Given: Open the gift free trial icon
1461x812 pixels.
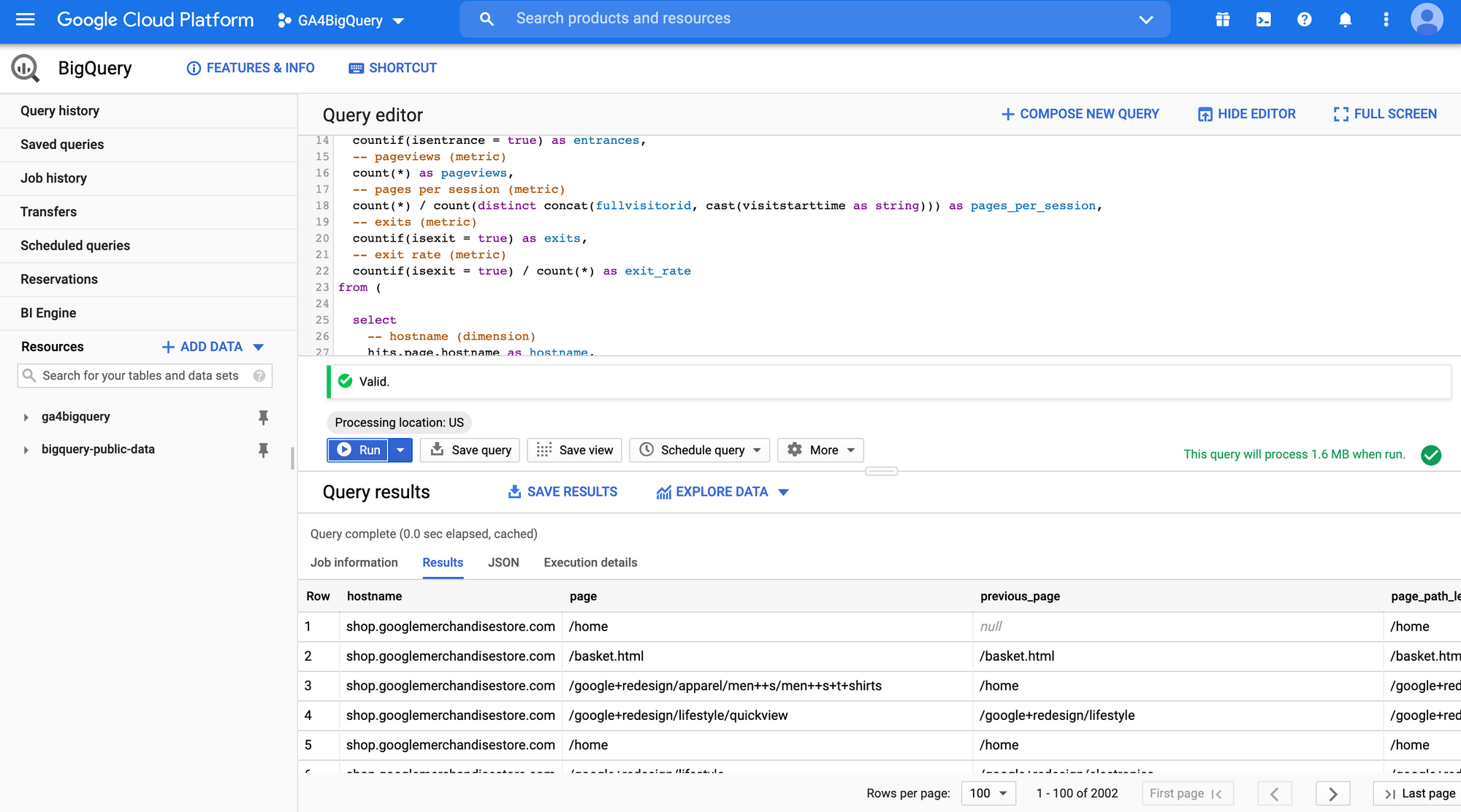Looking at the screenshot, I should (1223, 20).
